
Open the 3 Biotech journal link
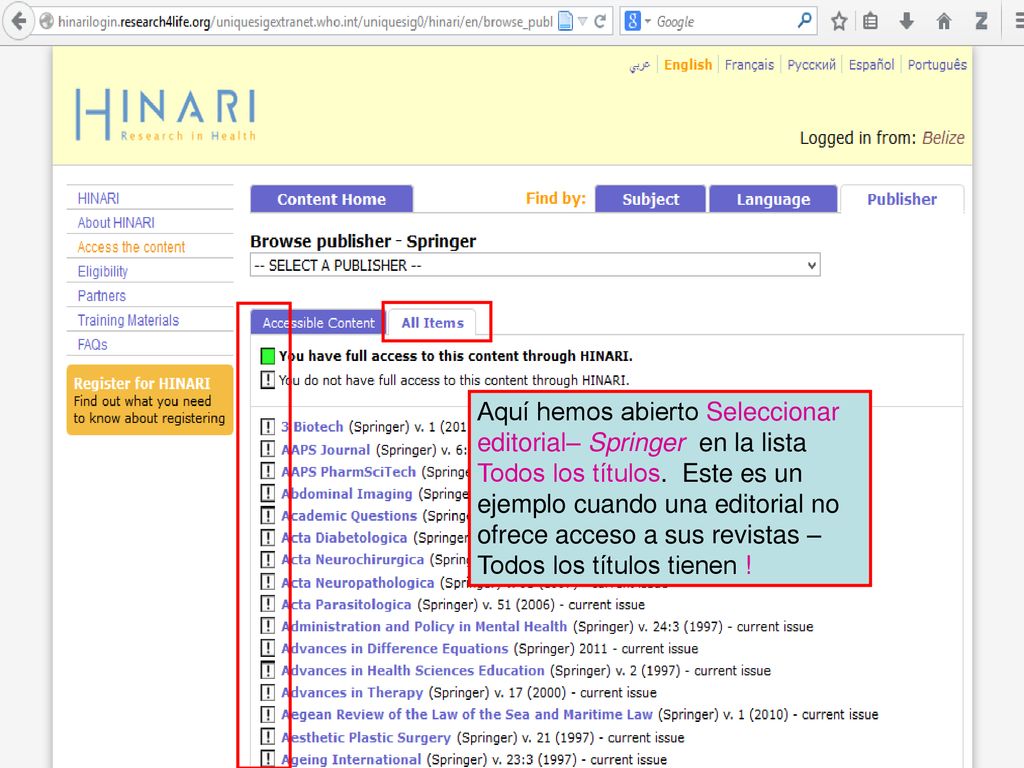[312, 426]
